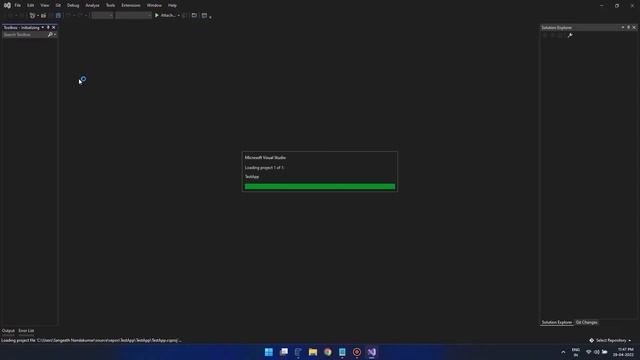The image size is (640, 360).
Task: Open the Solution Explorer window position dropdown
Action: tap(623, 27)
